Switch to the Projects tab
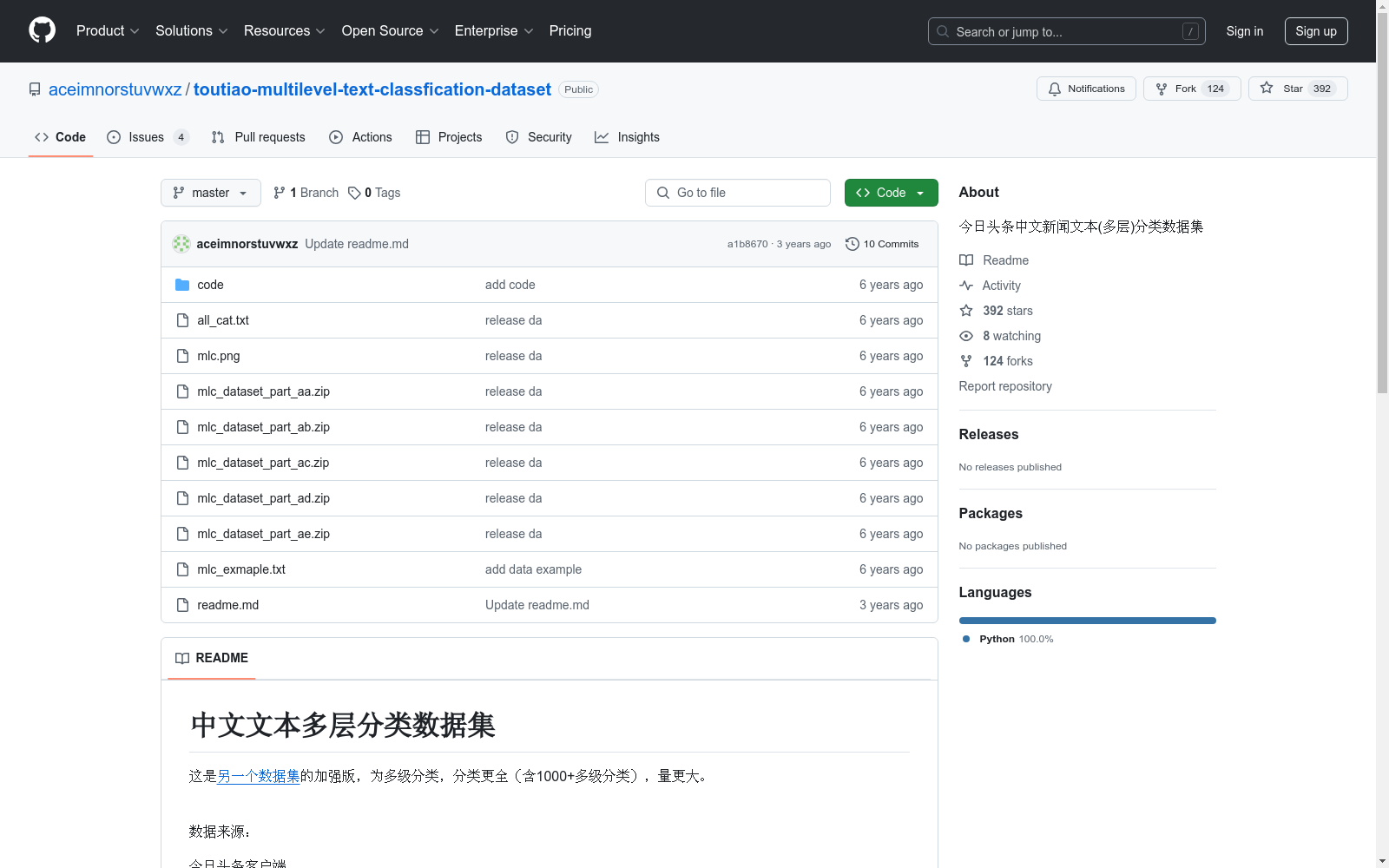 (x=449, y=137)
